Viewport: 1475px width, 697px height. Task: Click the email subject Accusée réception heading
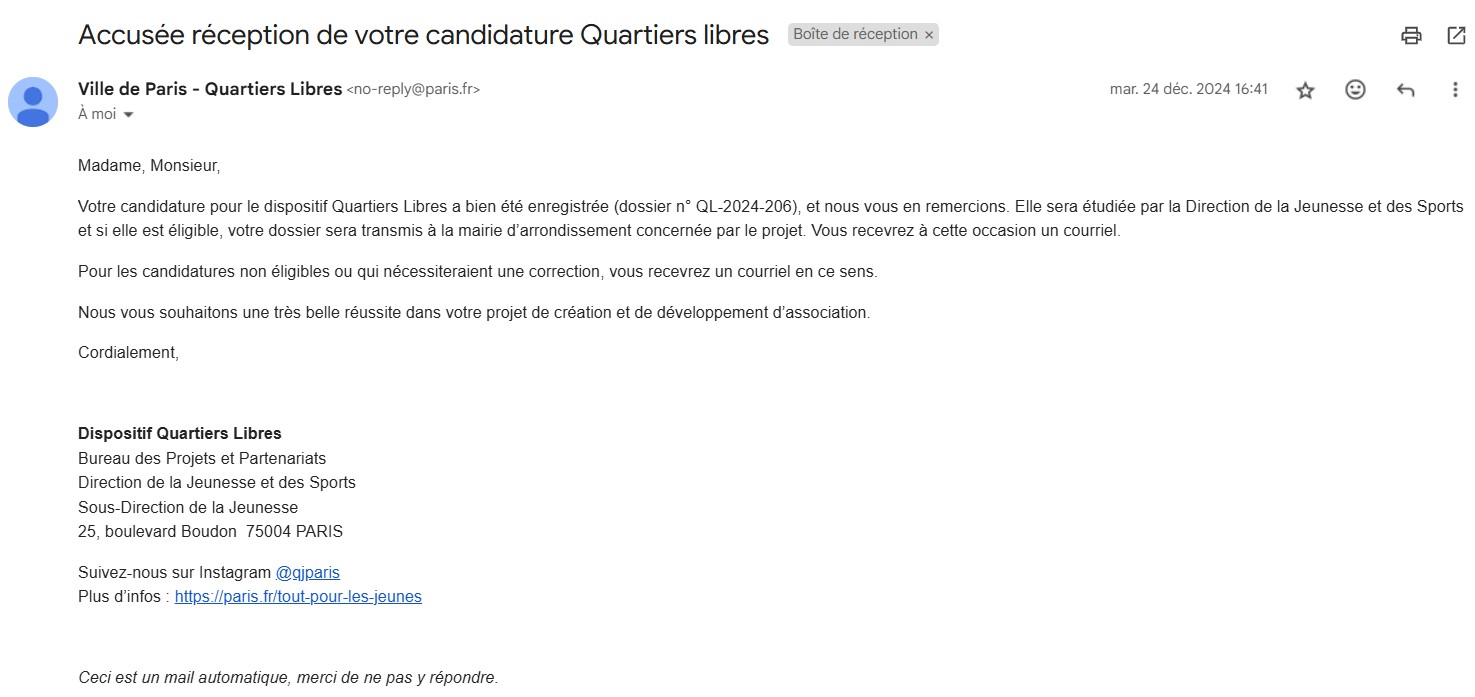(423, 35)
